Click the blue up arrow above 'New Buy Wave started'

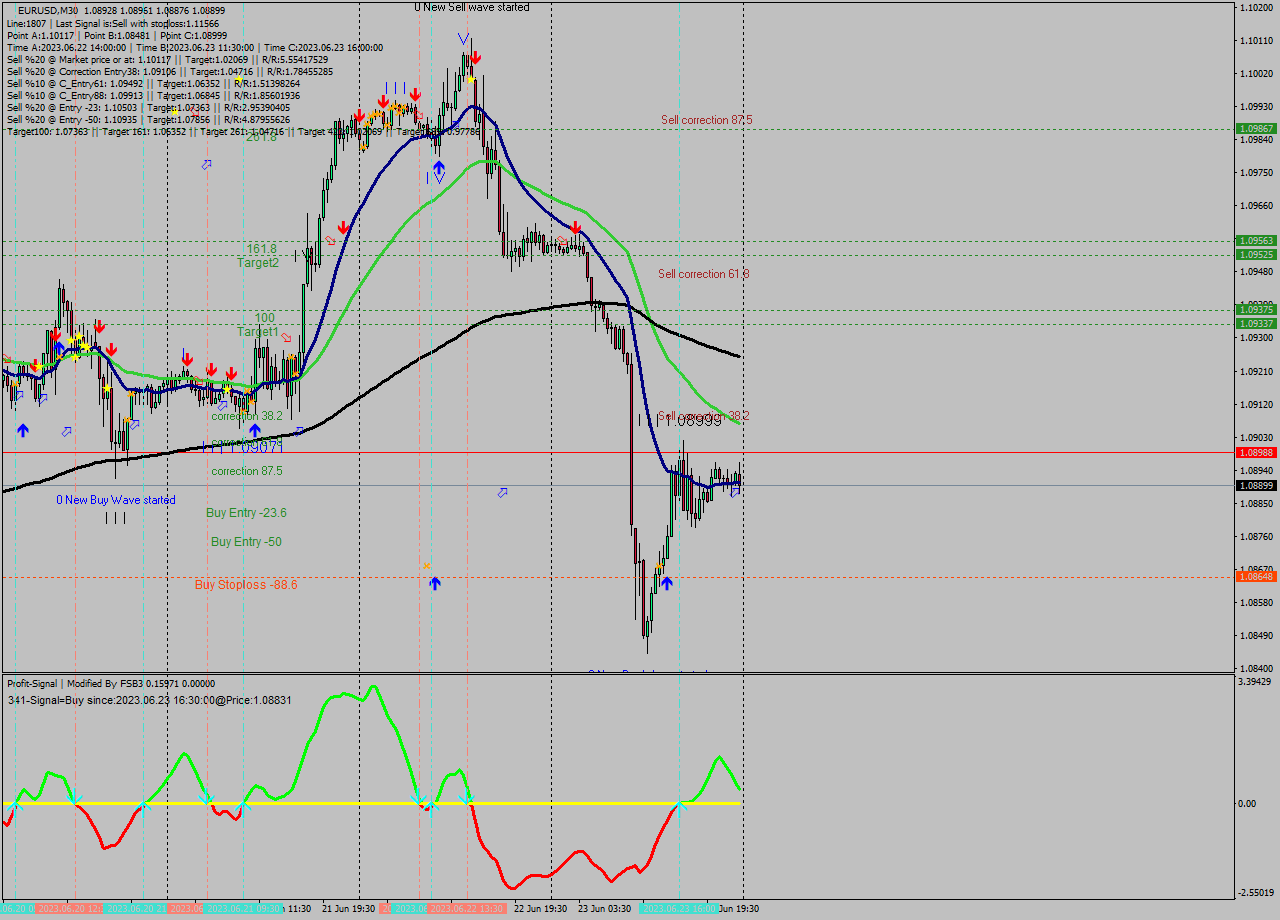pos(23,430)
